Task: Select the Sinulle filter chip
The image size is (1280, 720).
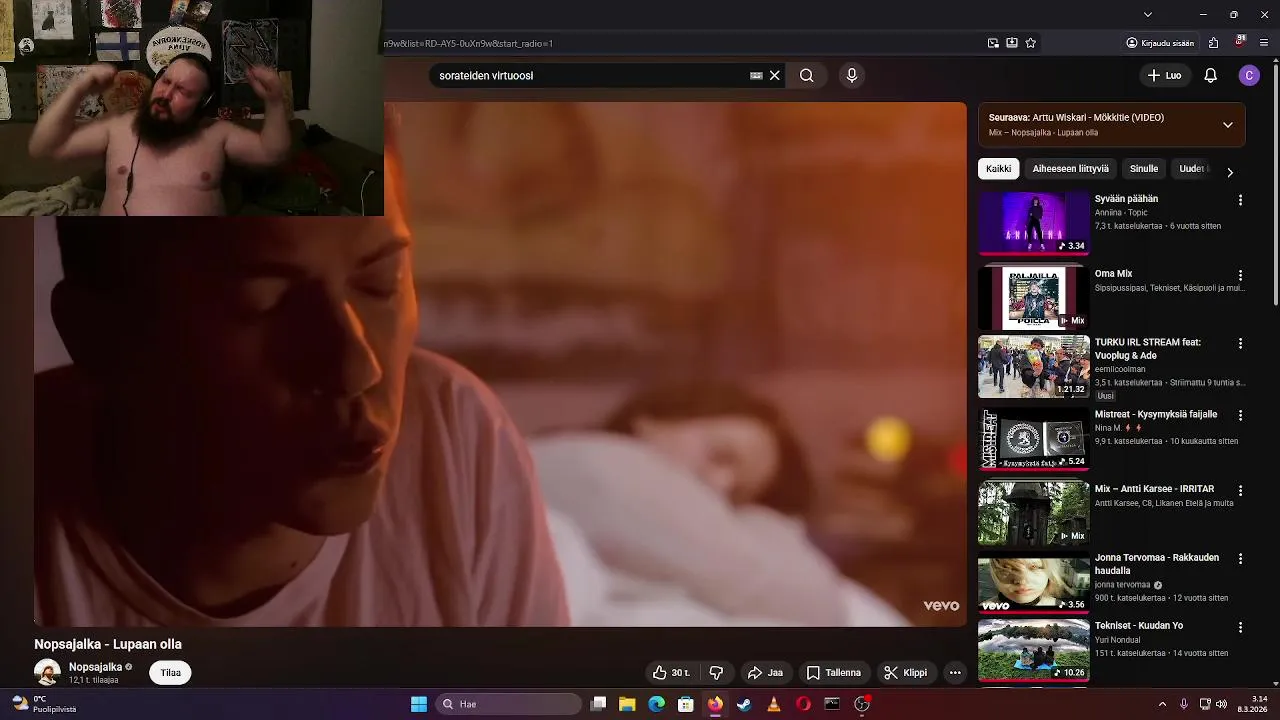Action: pyautogui.click(x=1143, y=169)
